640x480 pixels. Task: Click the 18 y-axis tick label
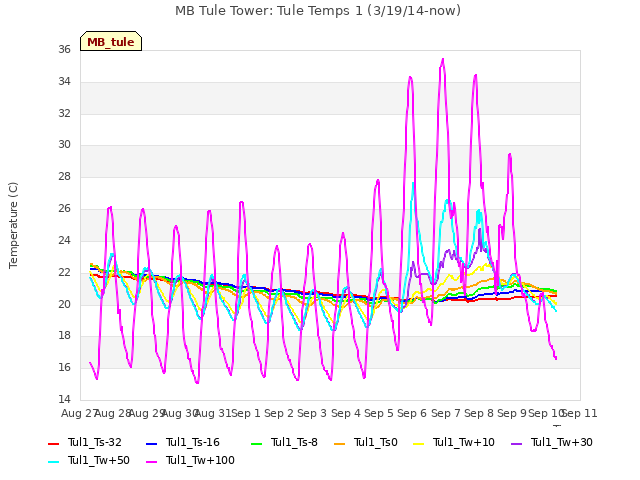pyautogui.click(x=64, y=336)
